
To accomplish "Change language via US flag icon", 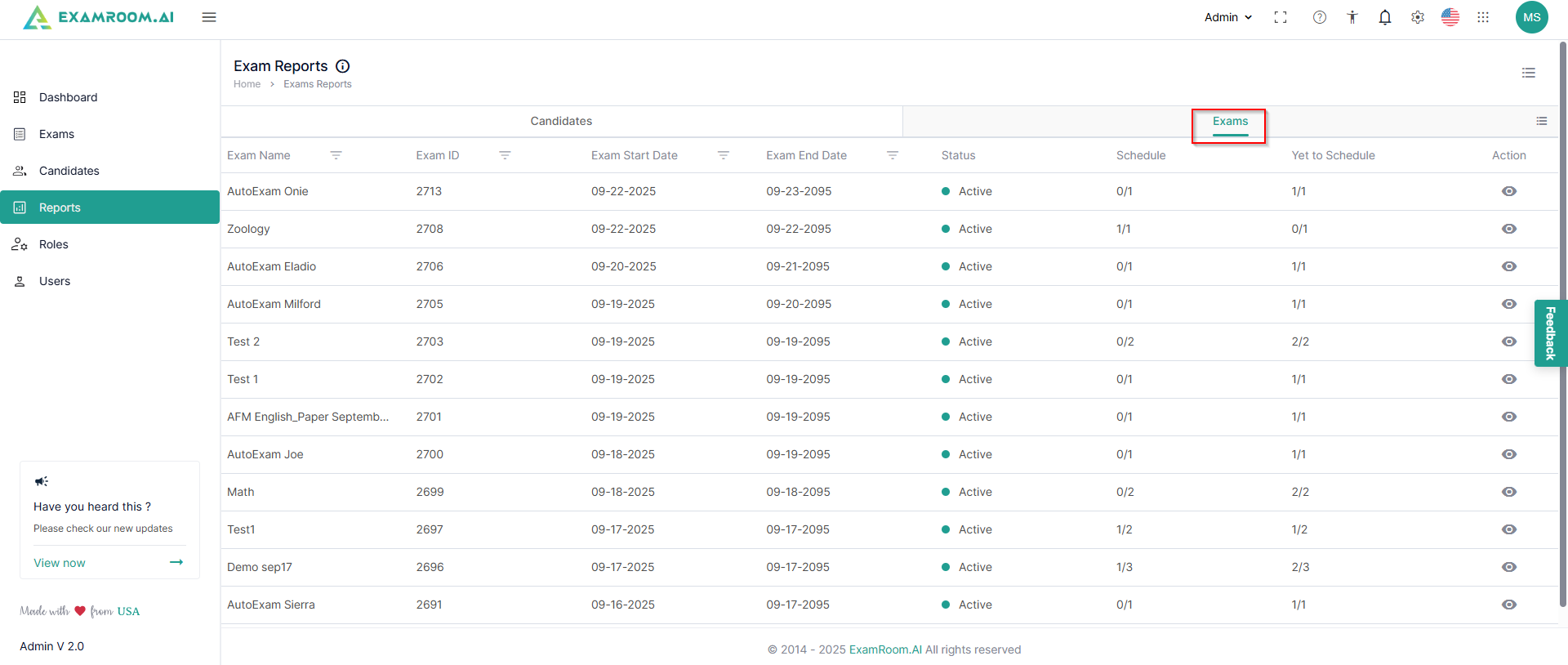I will pyautogui.click(x=1450, y=17).
